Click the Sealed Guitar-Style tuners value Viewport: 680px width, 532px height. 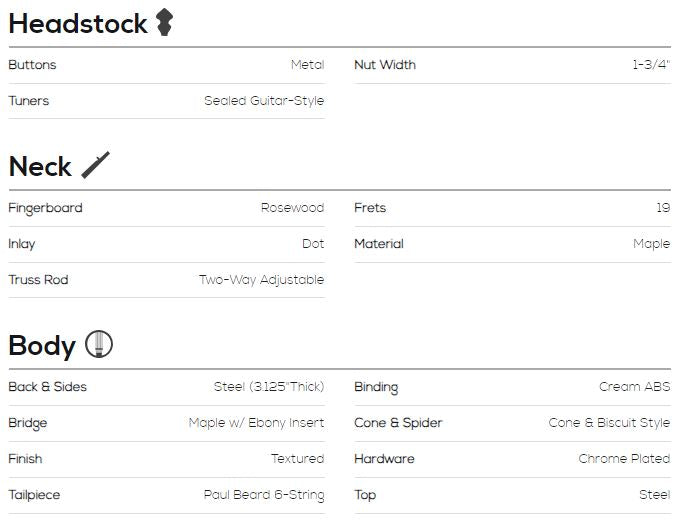[264, 101]
